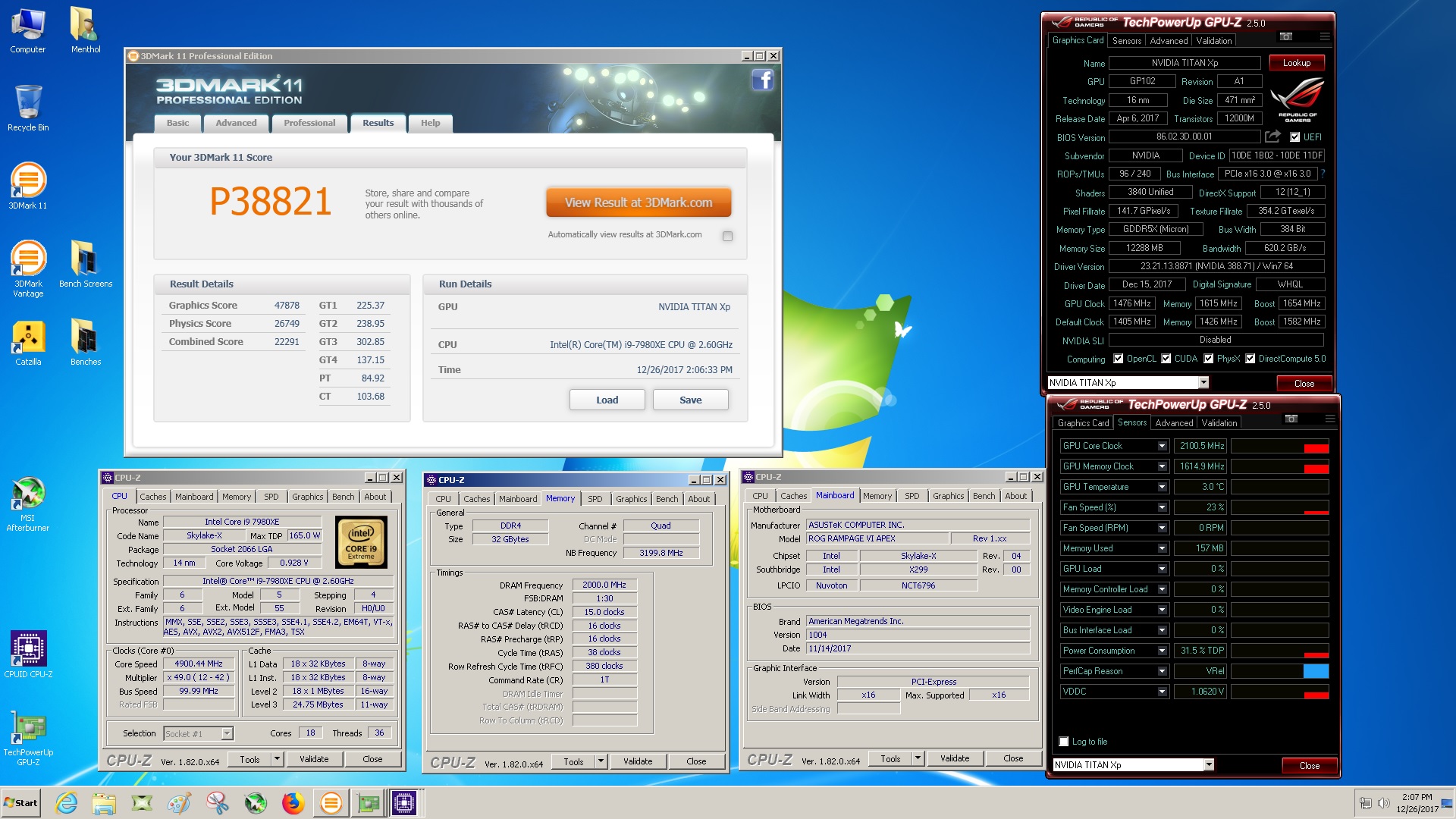Switch to the Professional tab in 3DMark 11
The height and width of the screenshot is (819, 1456).
click(x=309, y=123)
